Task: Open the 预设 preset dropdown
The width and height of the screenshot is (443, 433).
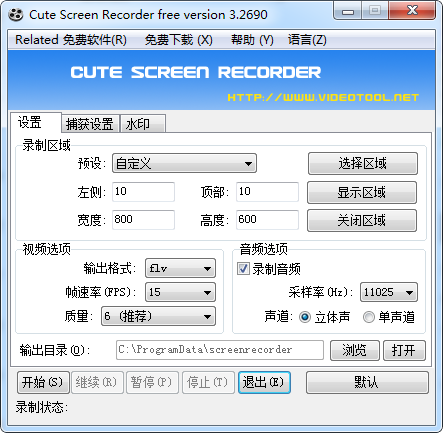Action: pyautogui.click(x=184, y=163)
